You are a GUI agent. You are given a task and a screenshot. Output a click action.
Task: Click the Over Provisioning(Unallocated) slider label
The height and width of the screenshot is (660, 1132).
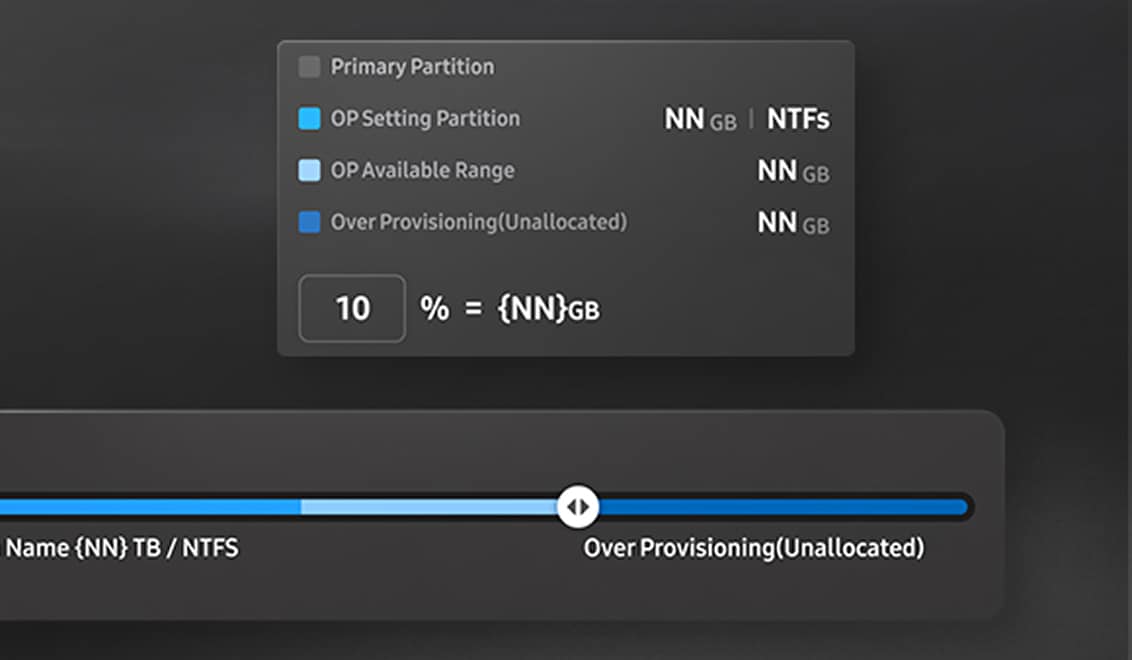[x=755, y=548]
